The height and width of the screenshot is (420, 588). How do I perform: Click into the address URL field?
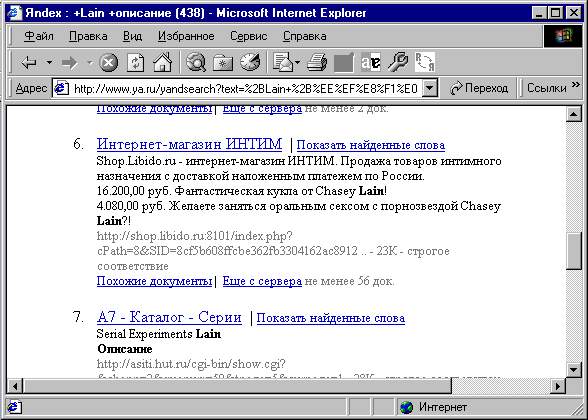point(246,89)
